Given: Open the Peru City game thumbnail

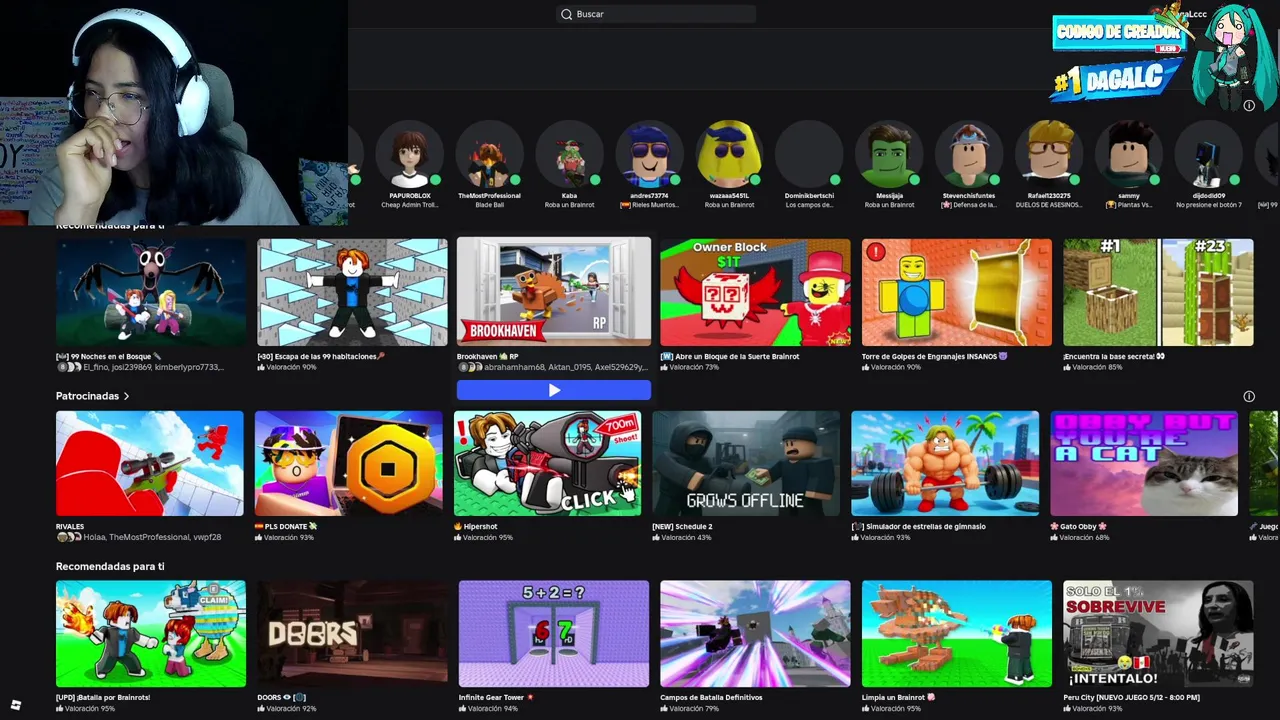Looking at the screenshot, I should [x=1158, y=634].
